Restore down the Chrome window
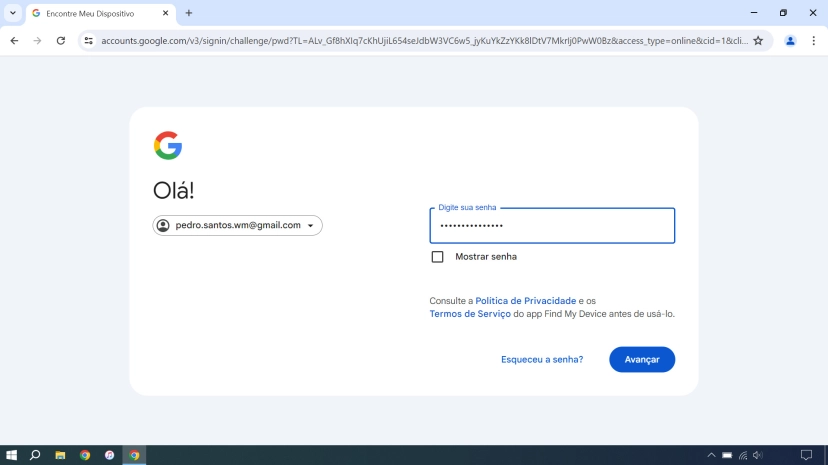 (783, 13)
